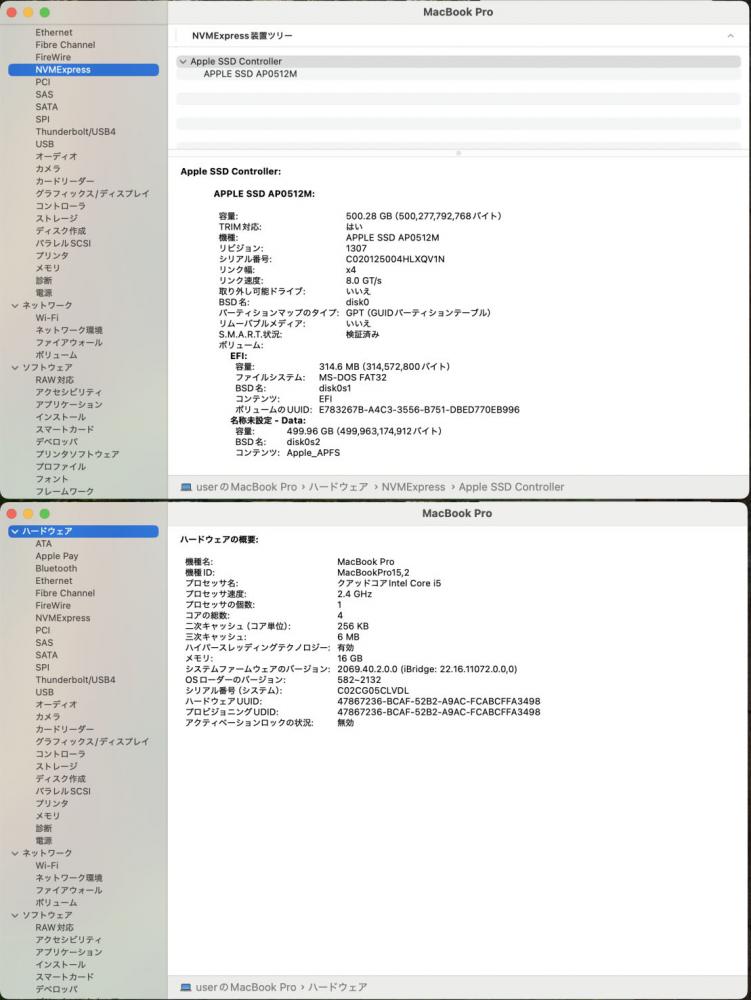Select SPI in bottom window sidebar
The image size is (751, 1000).
(x=42, y=667)
